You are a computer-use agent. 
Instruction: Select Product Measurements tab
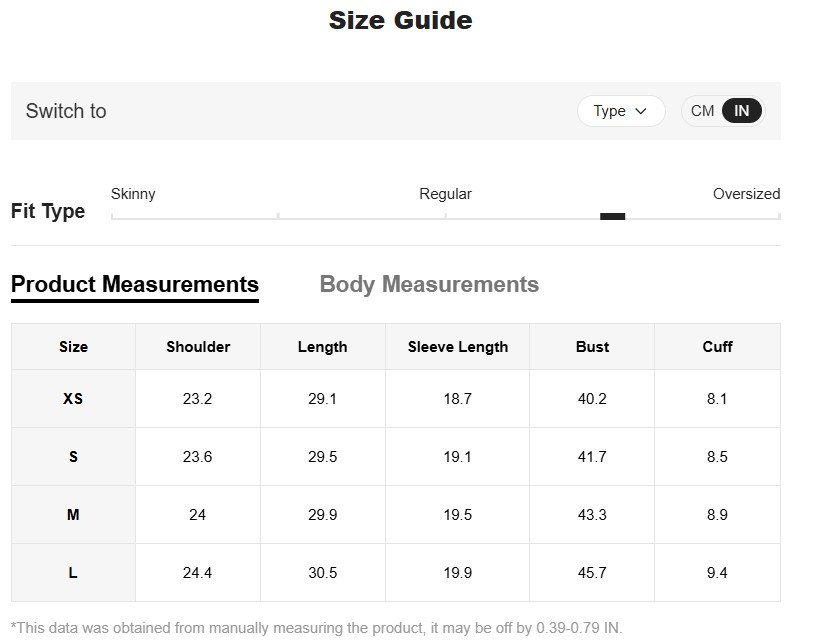tap(135, 285)
